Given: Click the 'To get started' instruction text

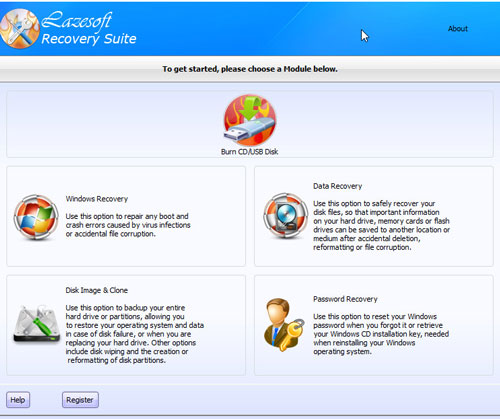Looking at the screenshot, I should pyautogui.click(x=250, y=69).
